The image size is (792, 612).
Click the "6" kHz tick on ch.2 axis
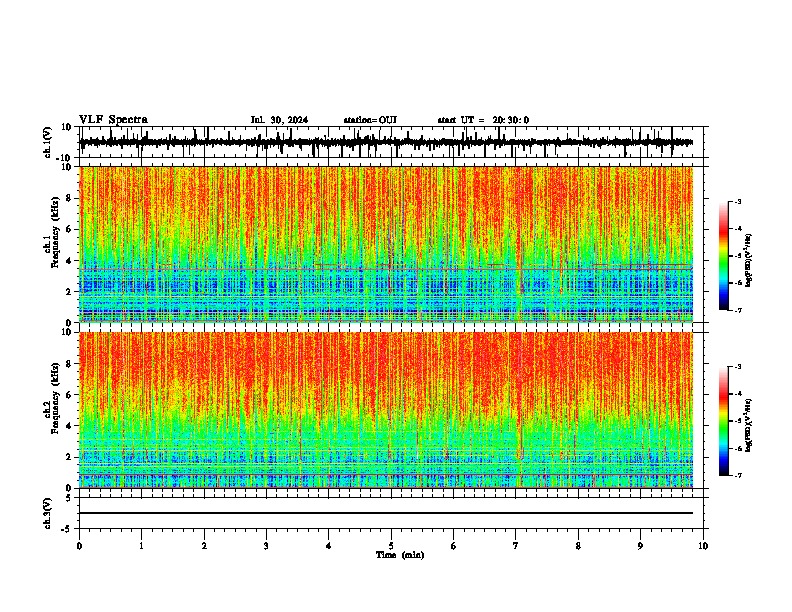point(69,394)
